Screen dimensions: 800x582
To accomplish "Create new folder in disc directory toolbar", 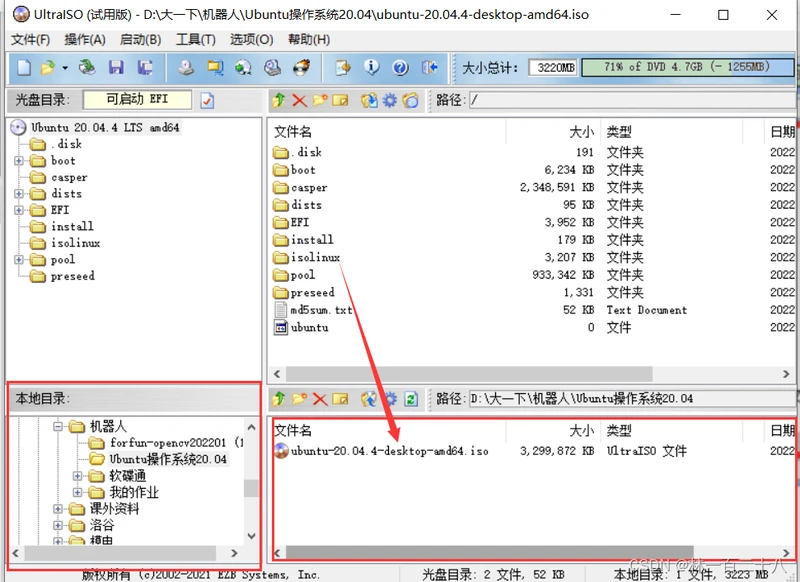I will pyautogui.click(x=320, y=100).
